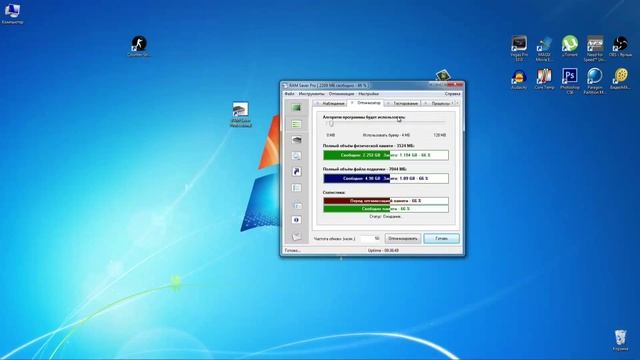640x360 pixels.
Task: Click the Оптимизировать button
Action: tap(402, 238)
